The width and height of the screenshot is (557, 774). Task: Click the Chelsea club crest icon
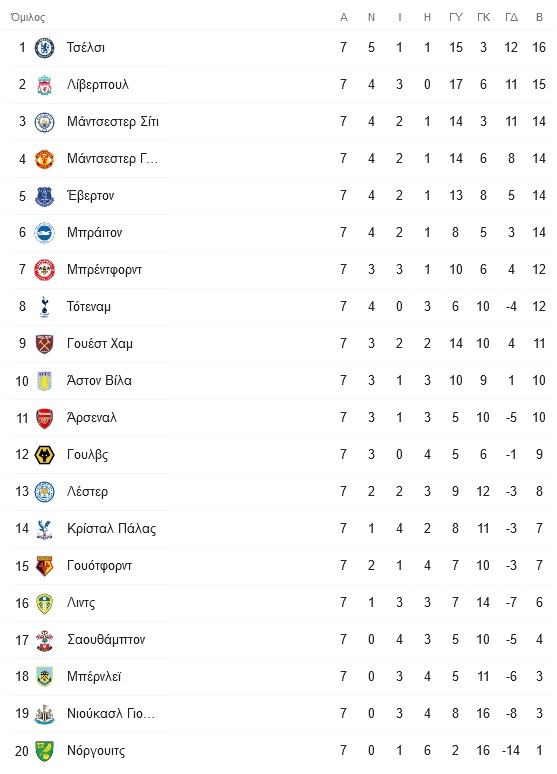click(44, 48)
